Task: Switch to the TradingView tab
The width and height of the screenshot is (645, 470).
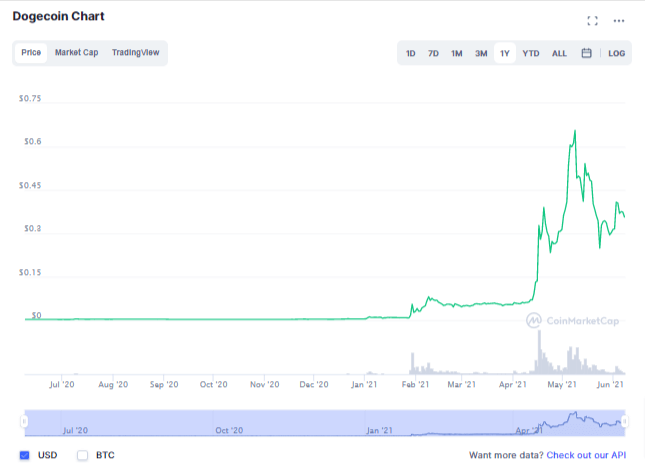Action: [x=135, y=53]
